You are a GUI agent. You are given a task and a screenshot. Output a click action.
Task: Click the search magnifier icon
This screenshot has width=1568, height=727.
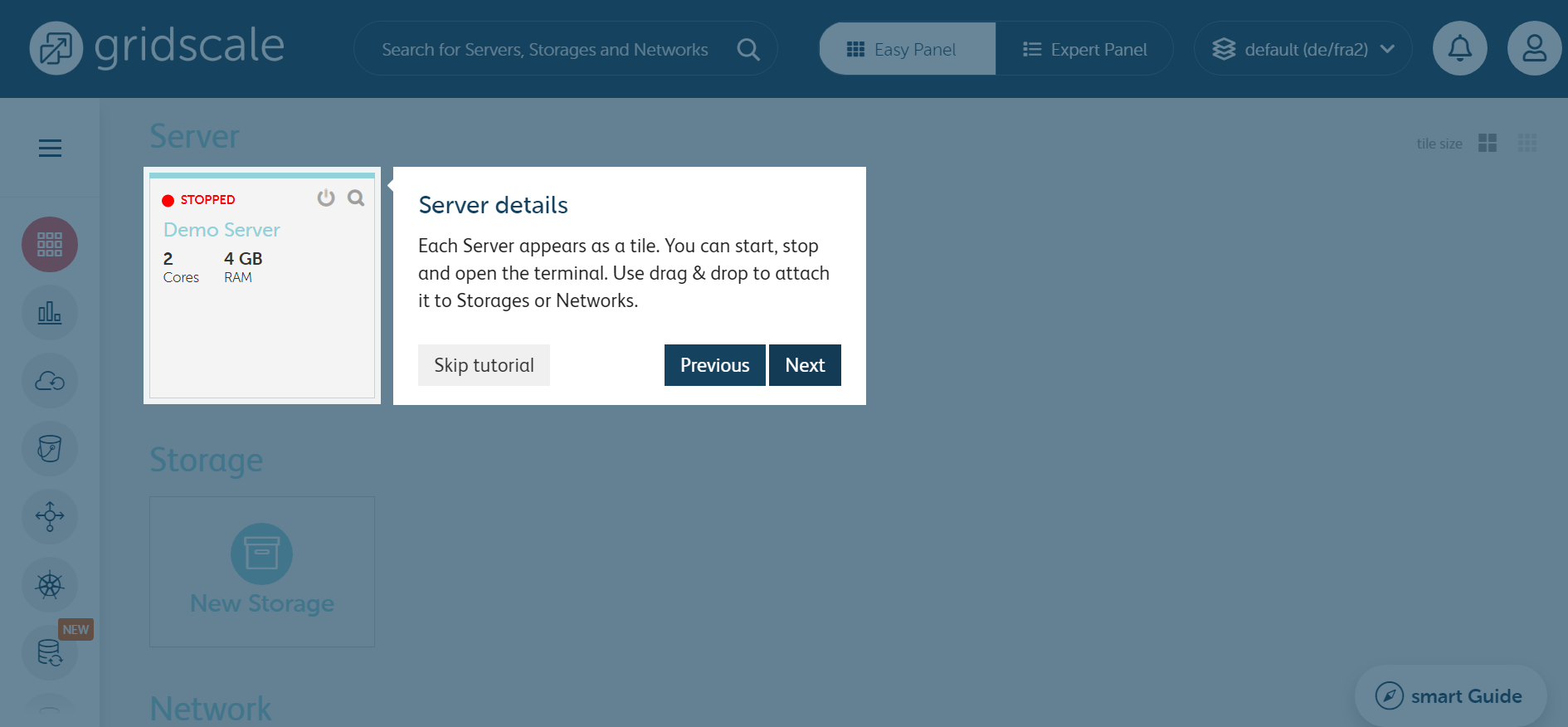748,49
